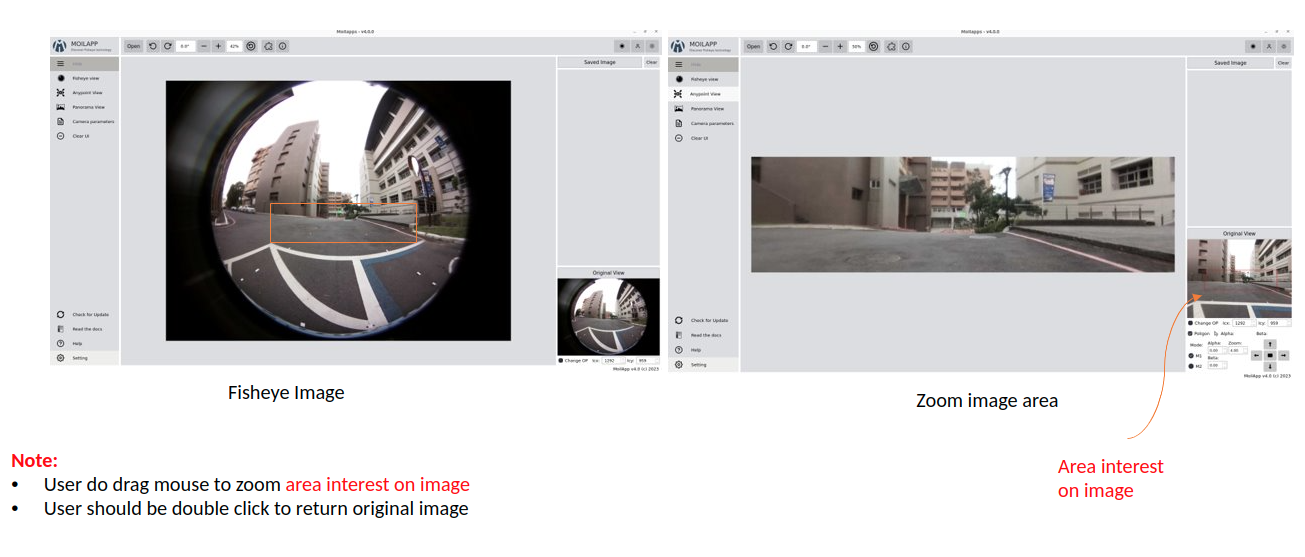Select mode M2 radio button
The width and height of the screenshot is (1305, 557).
[x=1192, y=366]
